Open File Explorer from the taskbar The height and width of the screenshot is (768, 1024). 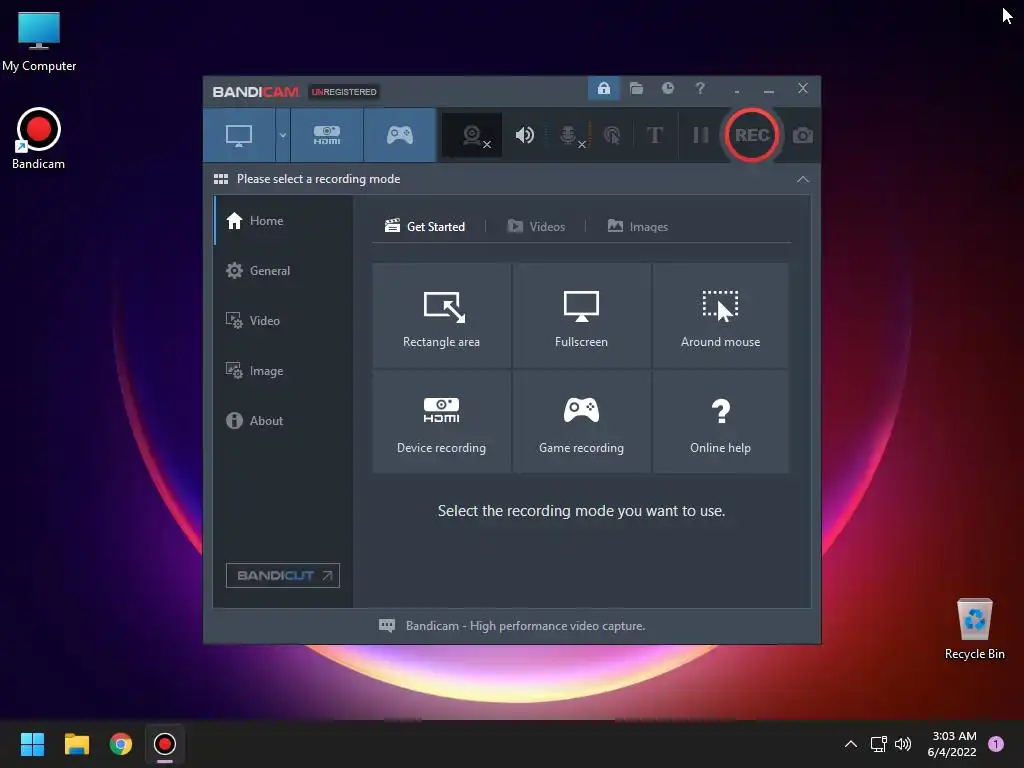point(76,744)
